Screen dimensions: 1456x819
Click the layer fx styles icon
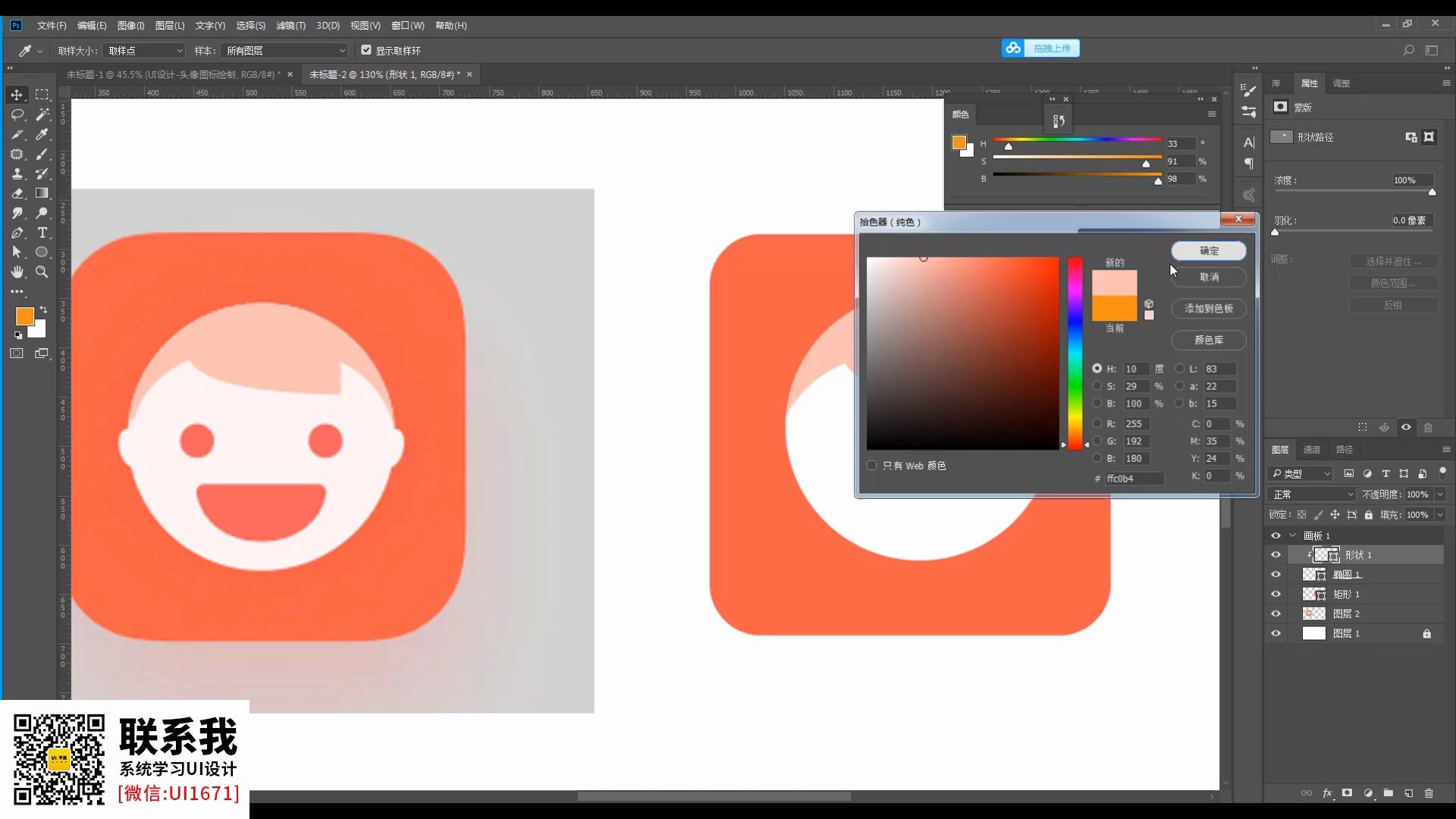click(1327, 793)
